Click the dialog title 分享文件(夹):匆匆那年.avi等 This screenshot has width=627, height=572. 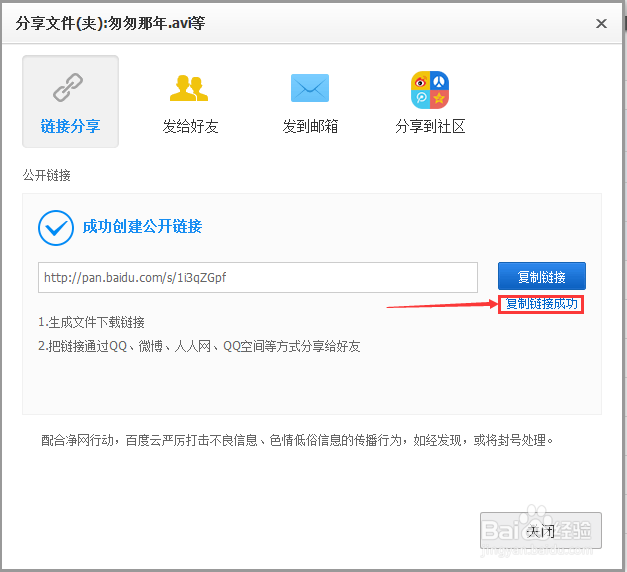click(110, 23)
